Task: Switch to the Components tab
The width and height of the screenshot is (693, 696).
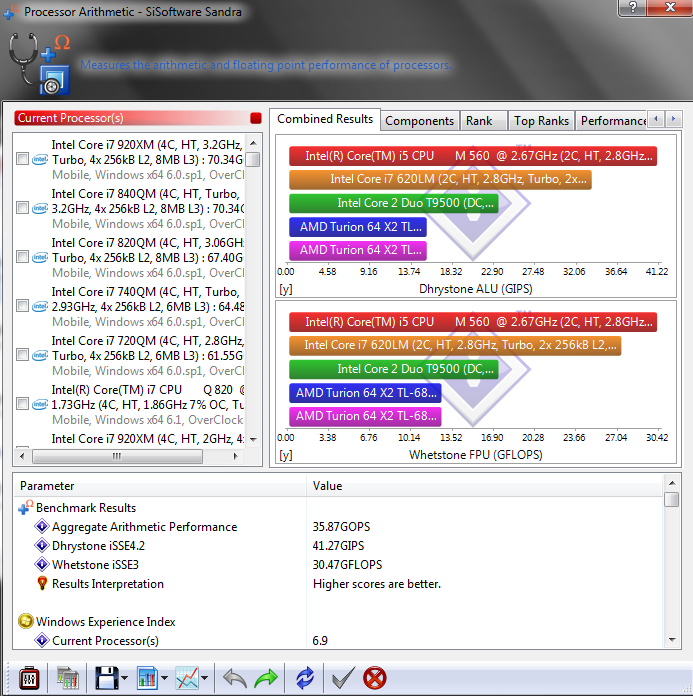Action: (x=420, y=121)
